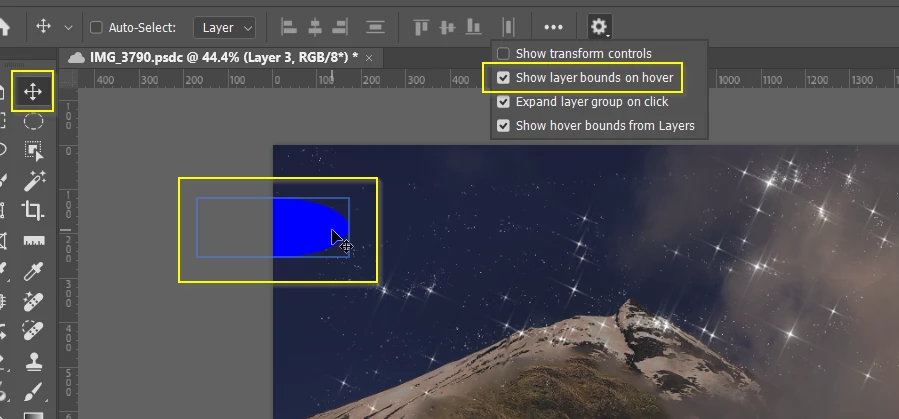899x419 pixels.
Task: Pick the Magic Wand tool
Action: (33, 181)
